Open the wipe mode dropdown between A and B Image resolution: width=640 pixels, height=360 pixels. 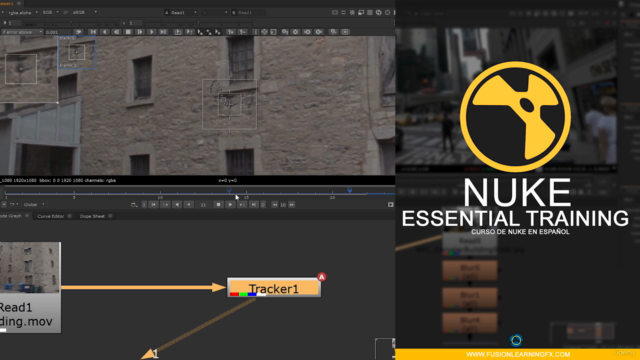tap(215, 13)
